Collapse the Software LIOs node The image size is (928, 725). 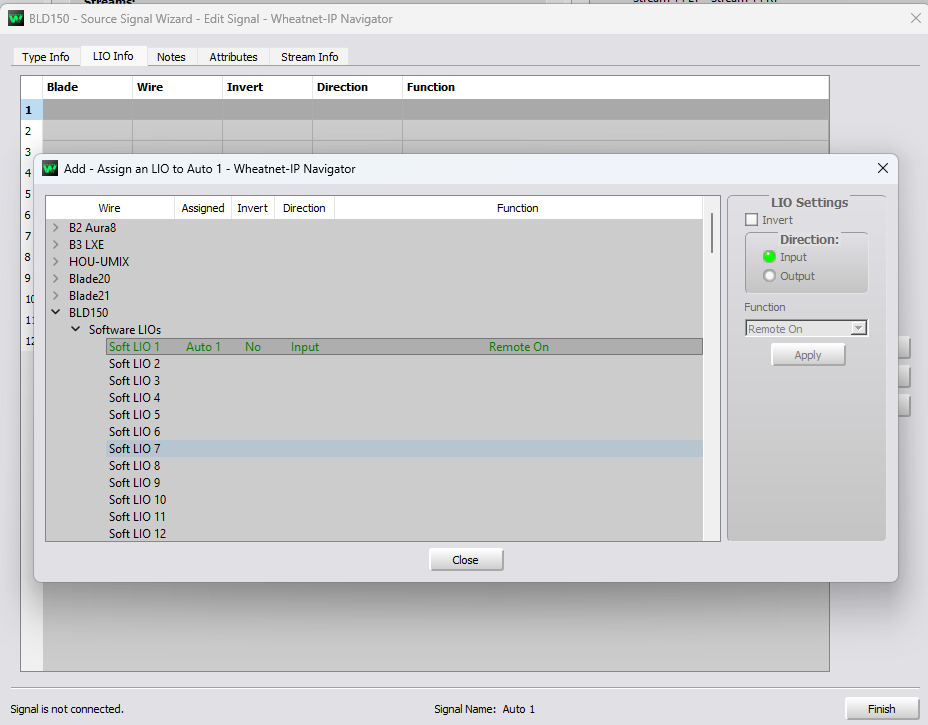pyautogui.click(x=76, y=329)
